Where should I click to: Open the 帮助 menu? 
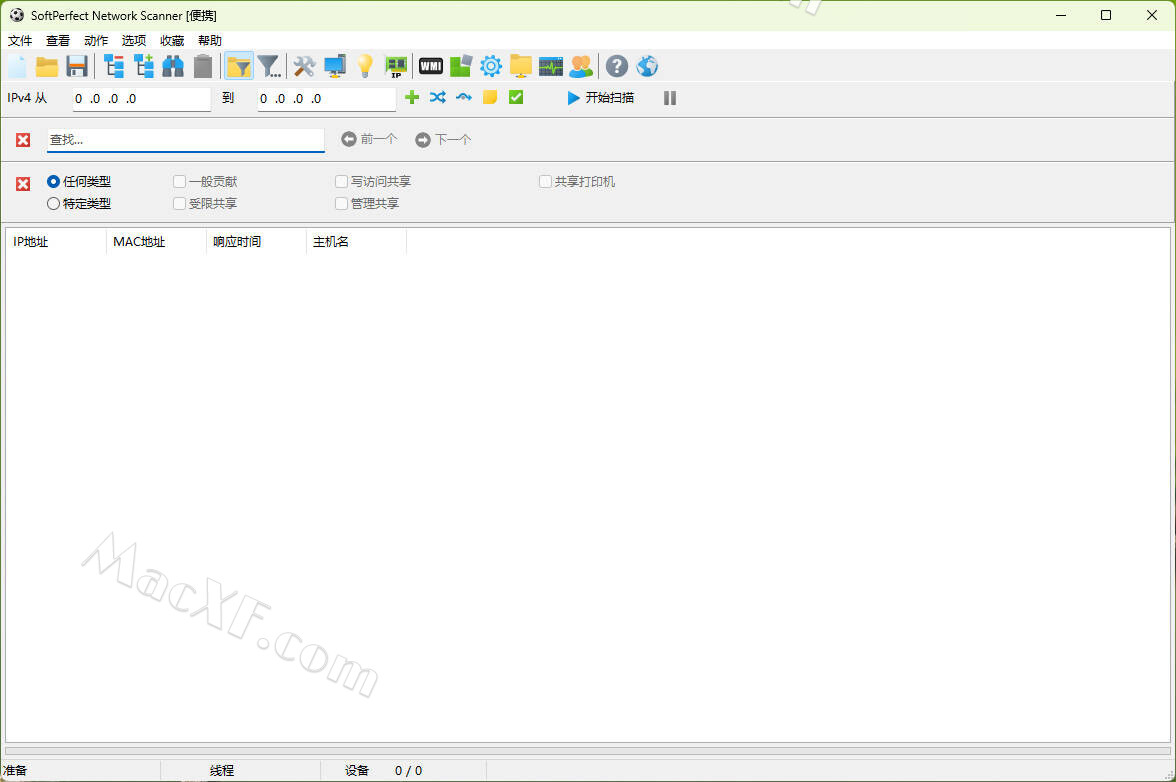(x=210, y=40)
